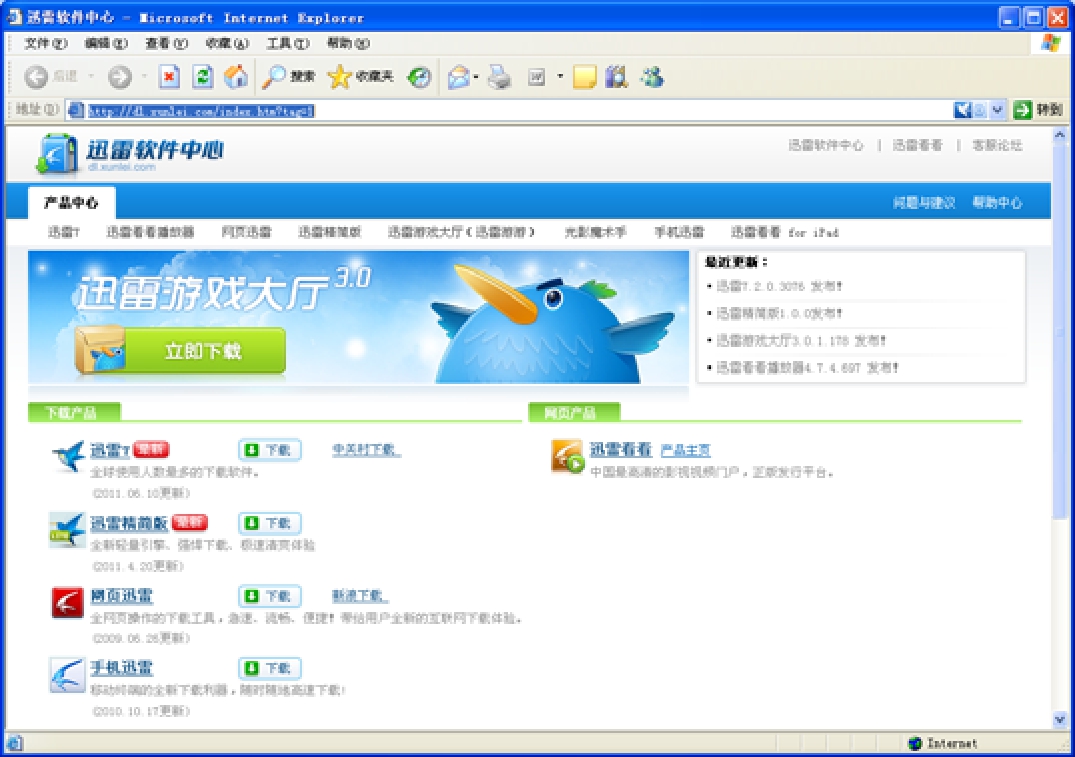Image resolution: width=1075 pixels, height=757 pixels.
Task: Click the blue icon inside the address bar
Action: (x=963, y=110)
